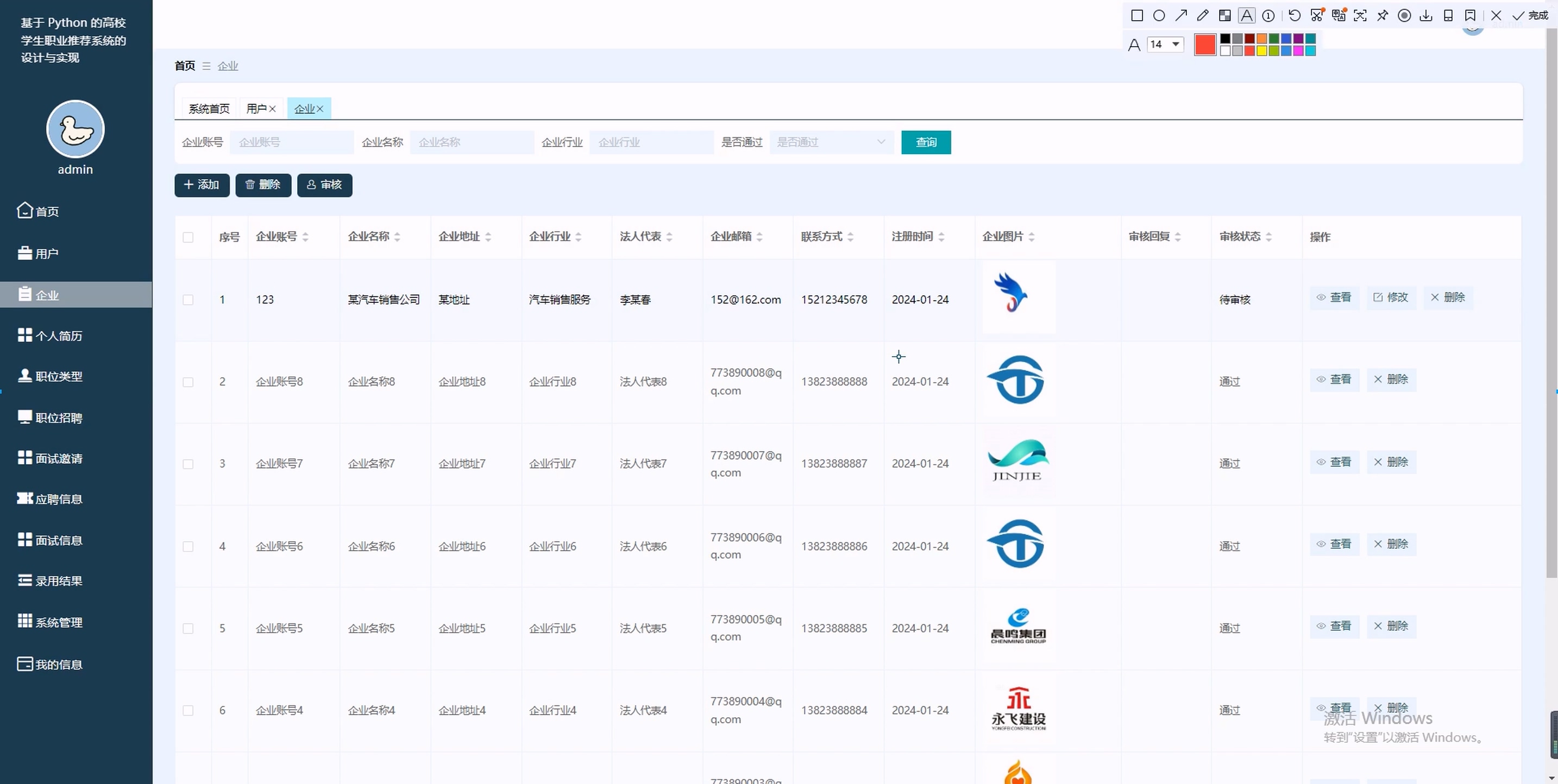Select the arrow annotation tool
Screen dimensions: 1558x784
1181,16
